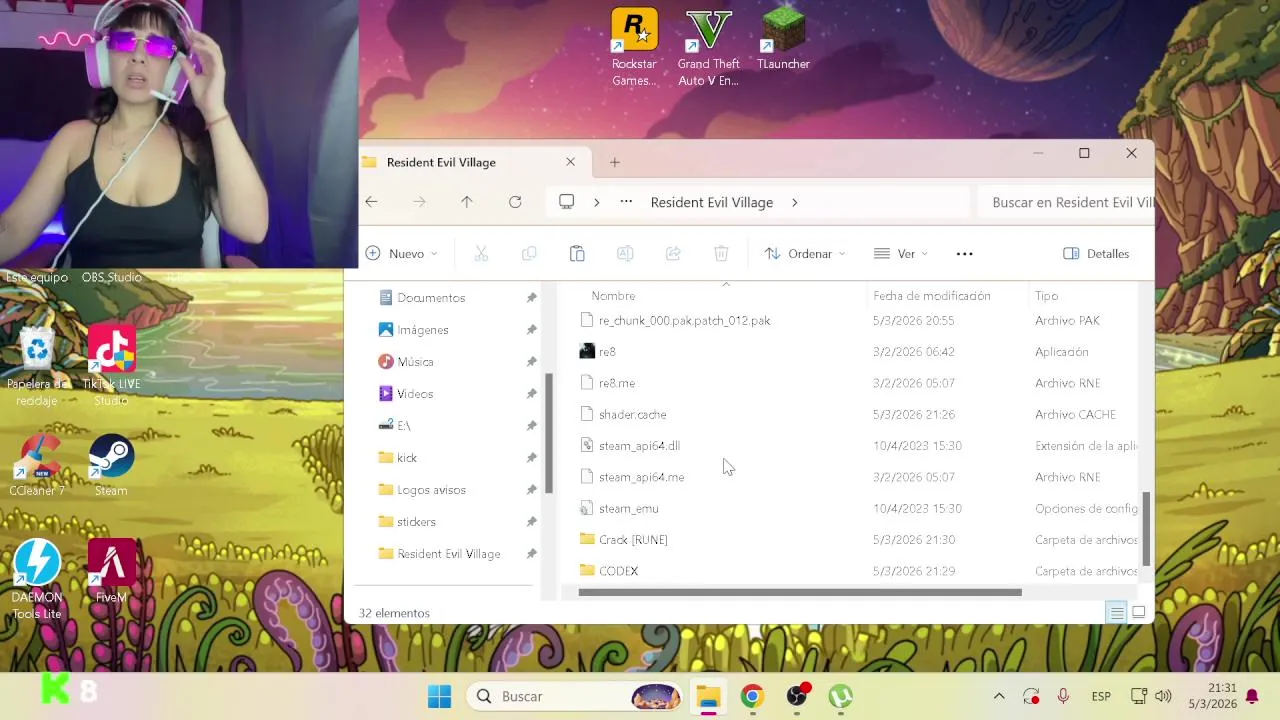Select re8 application file
The image size is (1280, 720).
[607, 352]
